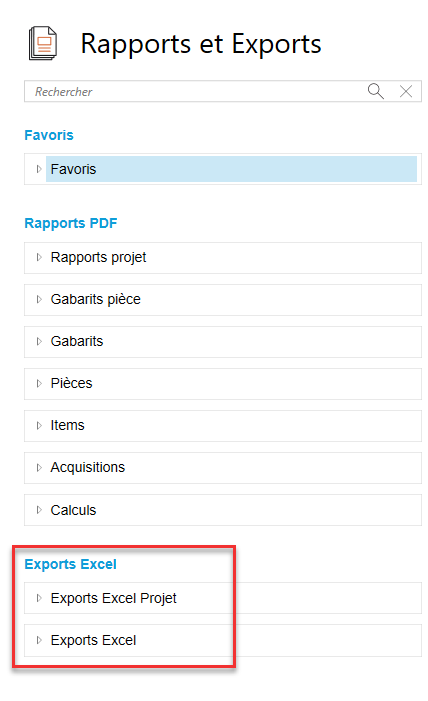Expand the Gabarits arrow
Screen dimensions: 428x701
pos(39,341)
